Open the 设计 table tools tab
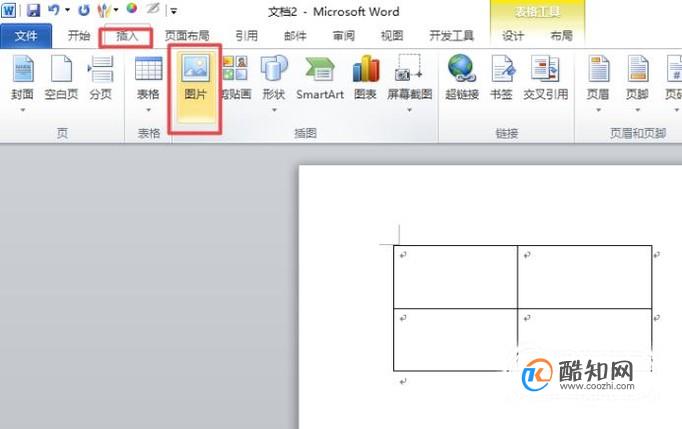Viewport: 682px width, 429px height. [x=513, y=36]
